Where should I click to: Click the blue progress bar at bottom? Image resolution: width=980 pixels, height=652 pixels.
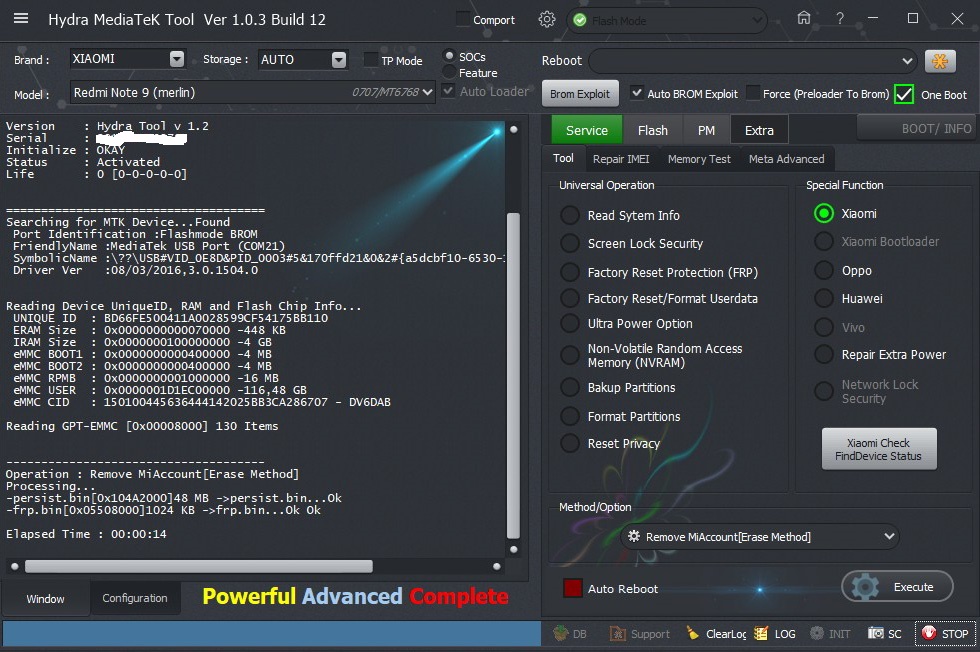click(271, 633)
